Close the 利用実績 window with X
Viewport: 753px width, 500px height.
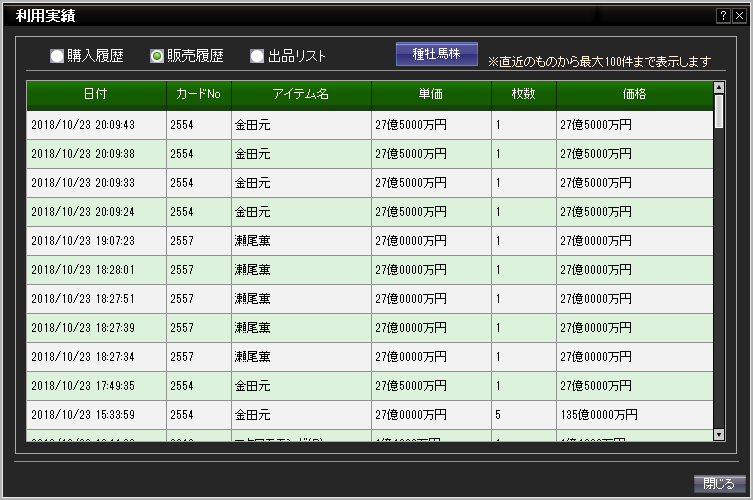click(740, 16)
